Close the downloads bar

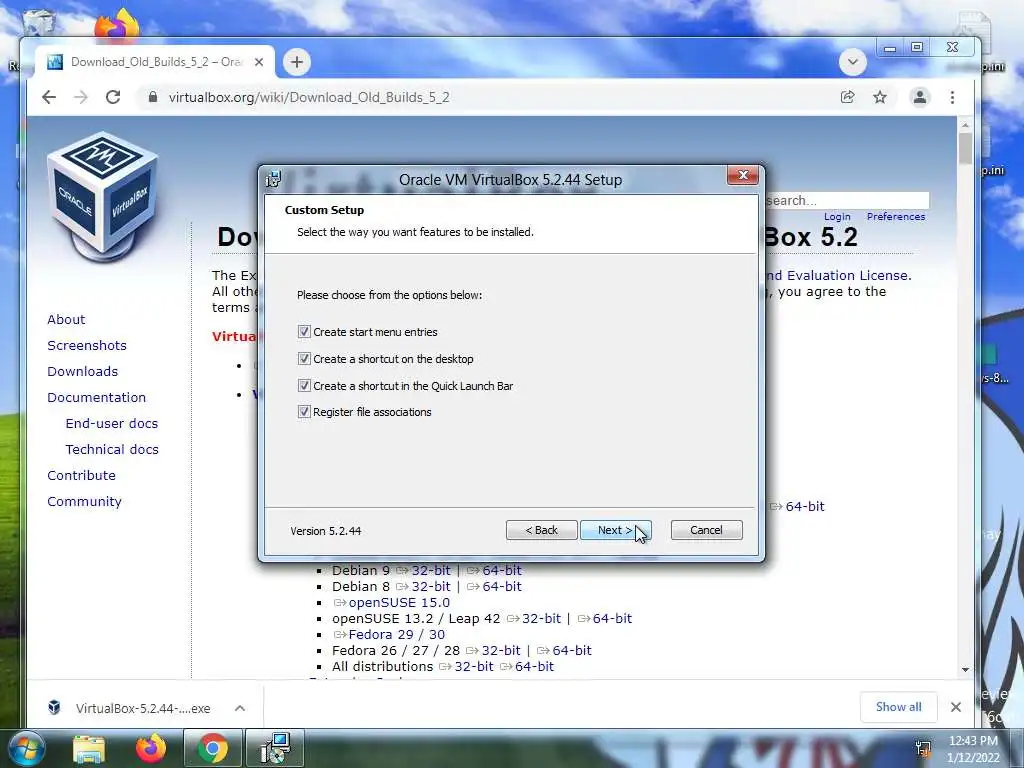pos(955,707)
